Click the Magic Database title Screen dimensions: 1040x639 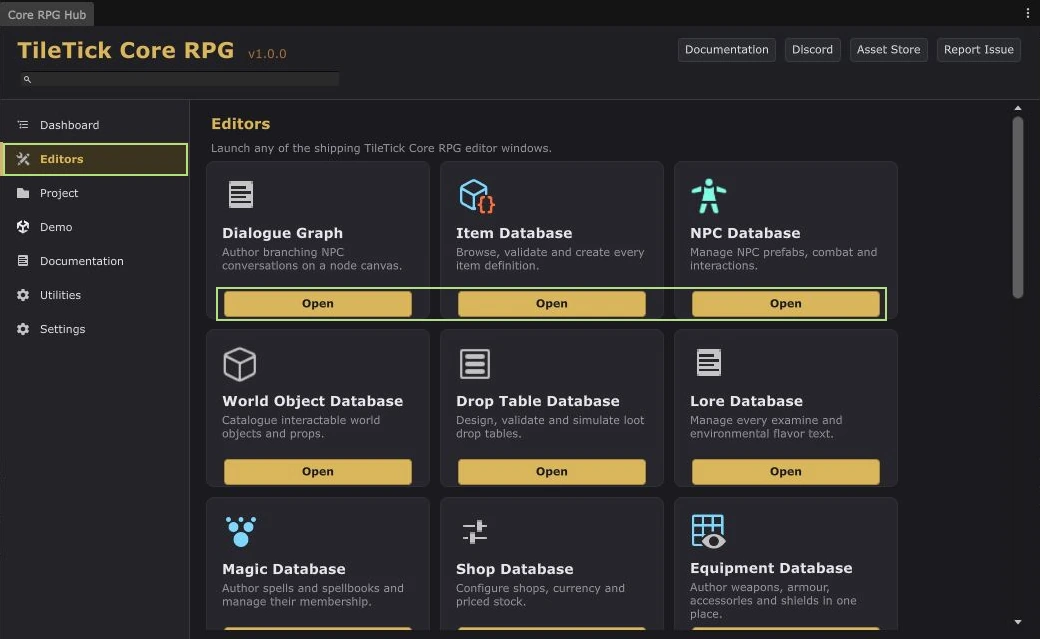coord(284,569)
